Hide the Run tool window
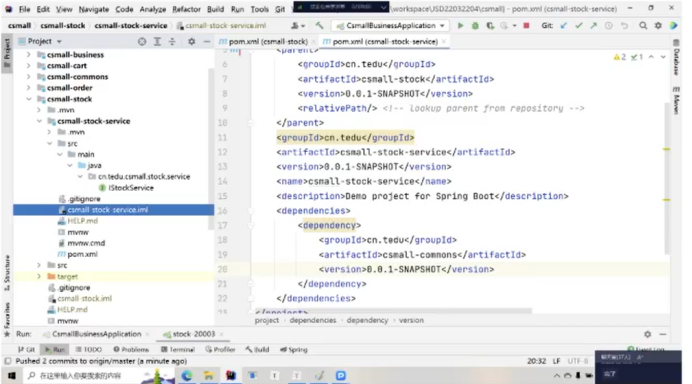Image resolution: width=692 pixels, height=384 pixels. pyautogui.click(x=663, y=335)
